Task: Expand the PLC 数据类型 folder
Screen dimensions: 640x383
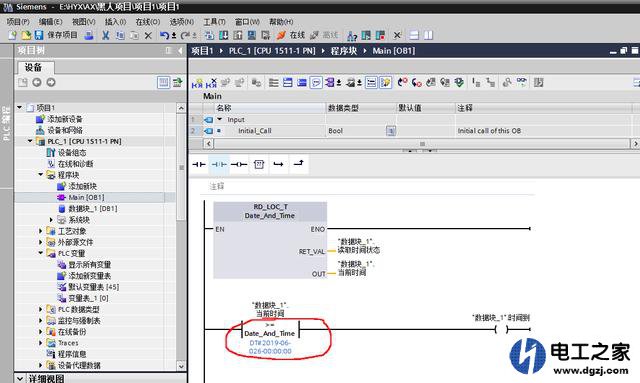Action: 40,310
